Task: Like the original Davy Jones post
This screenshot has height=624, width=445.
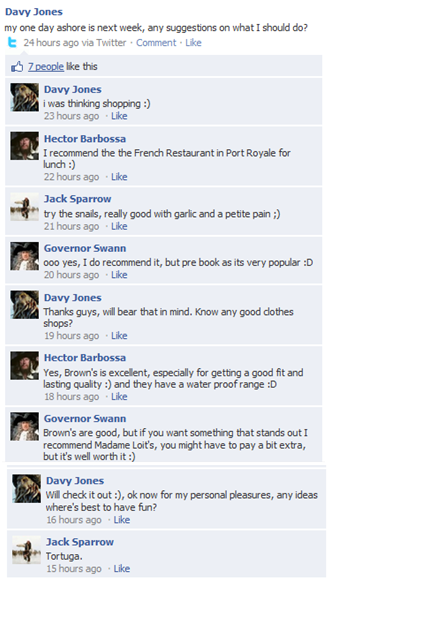Action: pos(193,43)
